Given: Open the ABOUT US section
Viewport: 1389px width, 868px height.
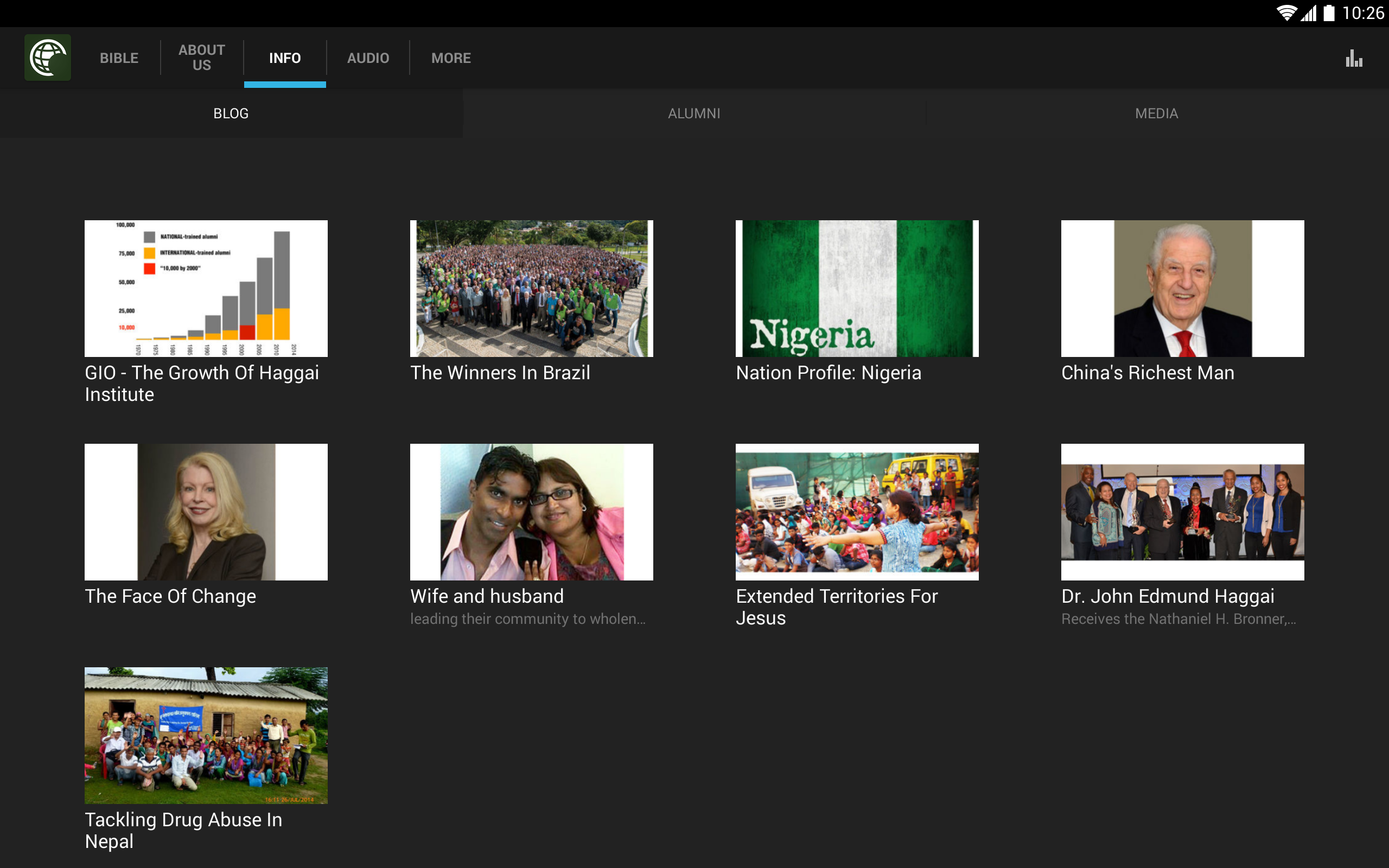Looking at the screenshot, I should pyautogui.click(x=201, y=58).
